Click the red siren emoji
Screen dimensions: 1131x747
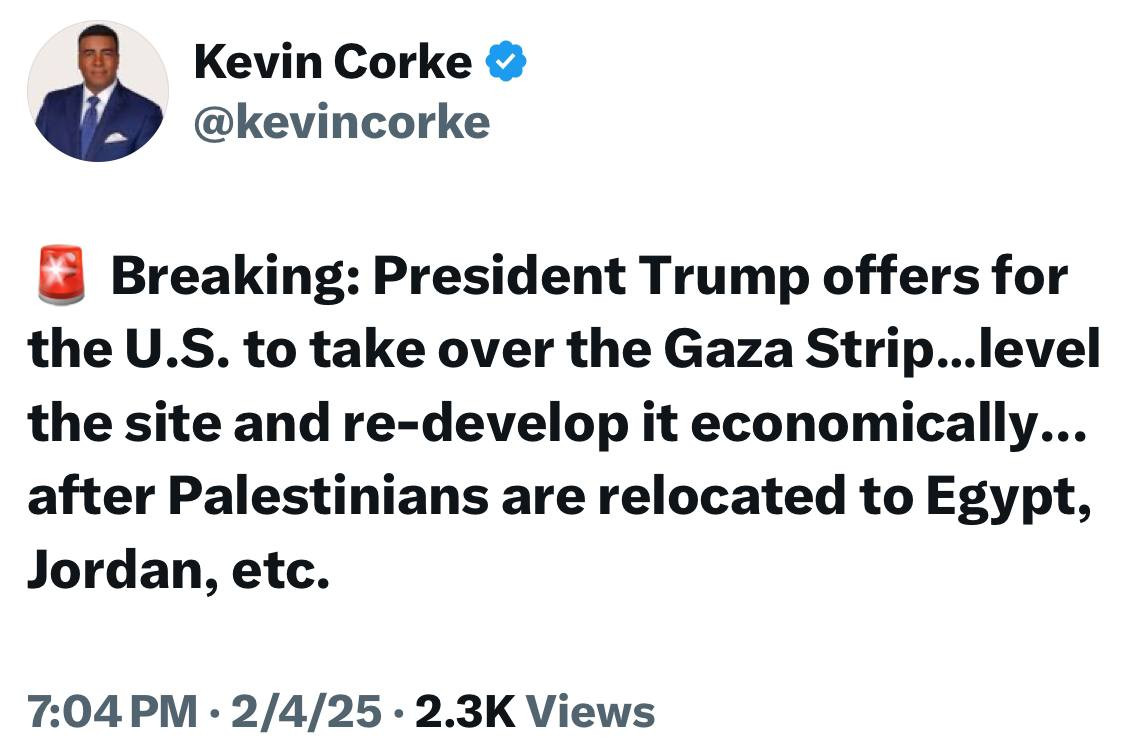point(62,277)
